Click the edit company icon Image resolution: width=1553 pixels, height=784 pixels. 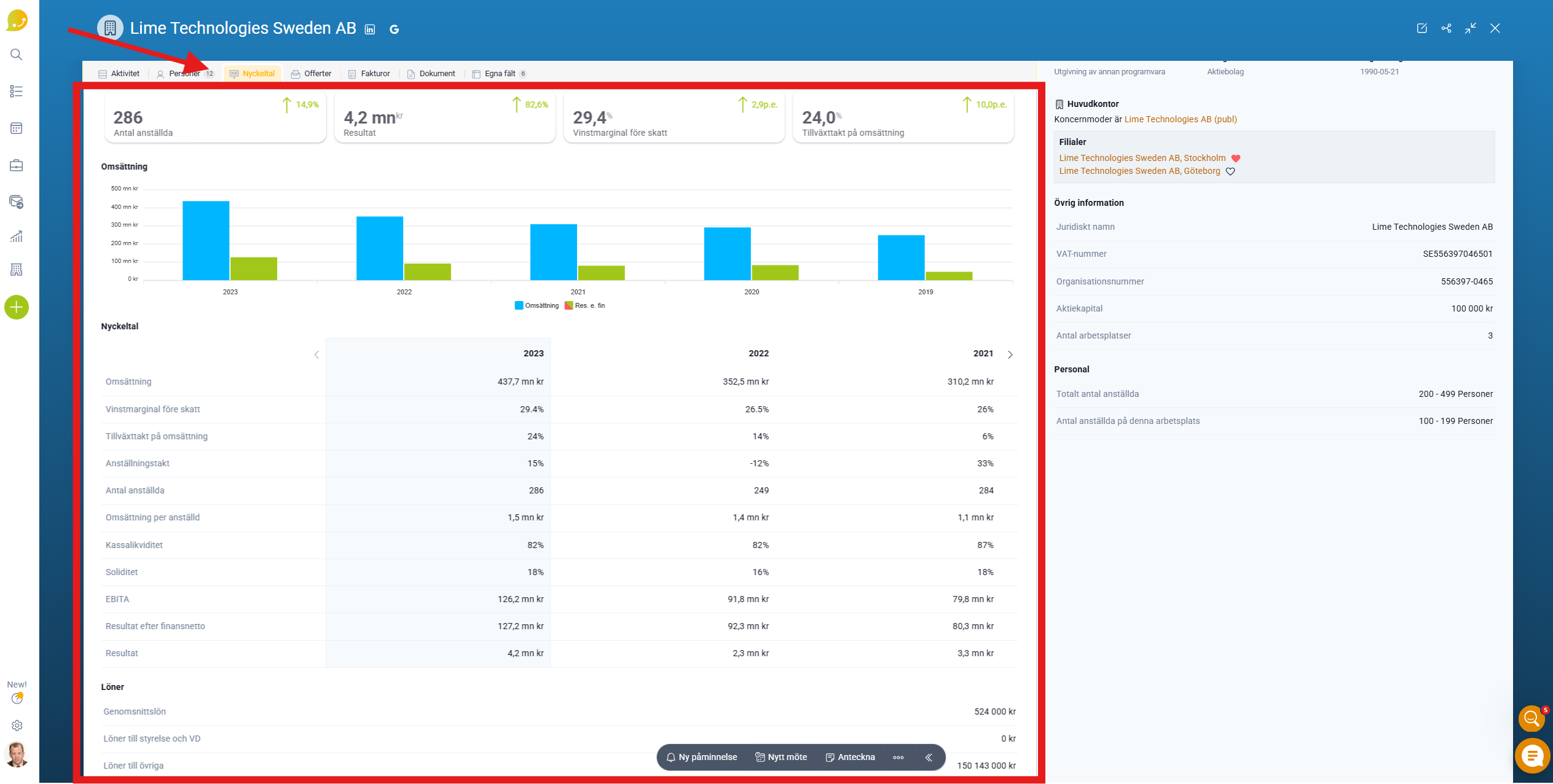click(1422, 28)
